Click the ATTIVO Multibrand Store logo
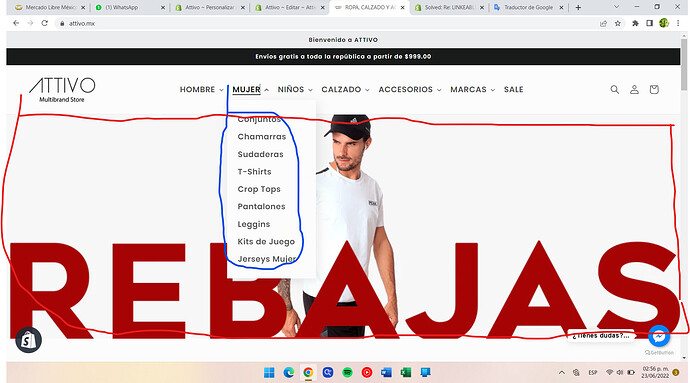Viewport: 690px width, 383px height. tap(62, 90)
